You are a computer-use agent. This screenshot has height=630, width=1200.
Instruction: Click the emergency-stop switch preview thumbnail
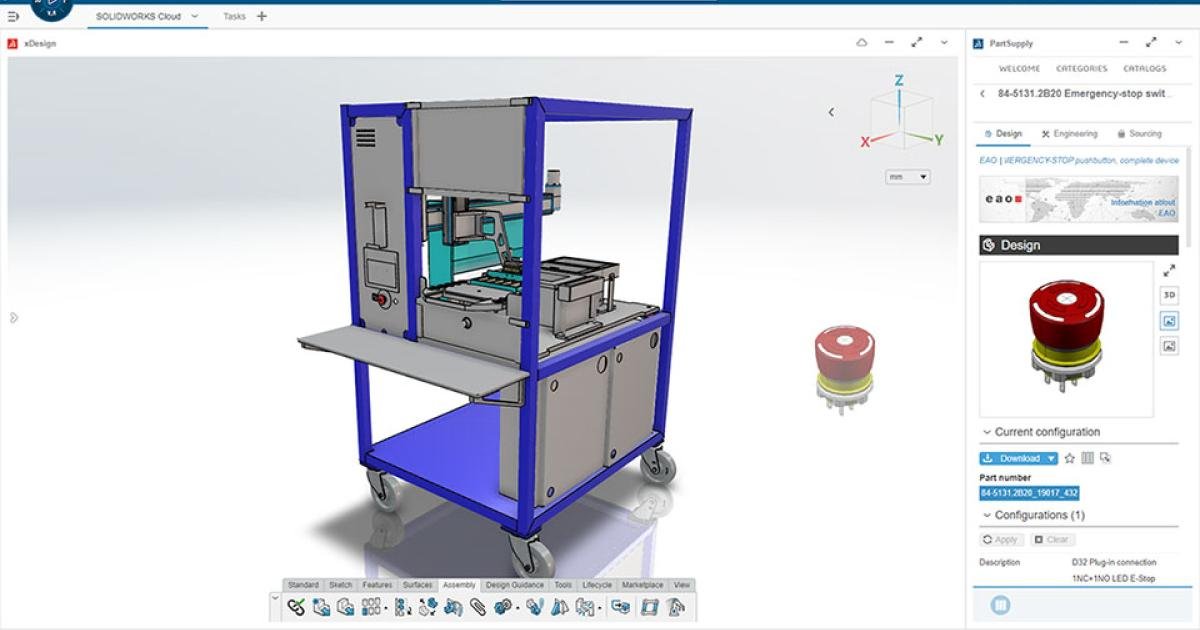[x=1066, y=339]
